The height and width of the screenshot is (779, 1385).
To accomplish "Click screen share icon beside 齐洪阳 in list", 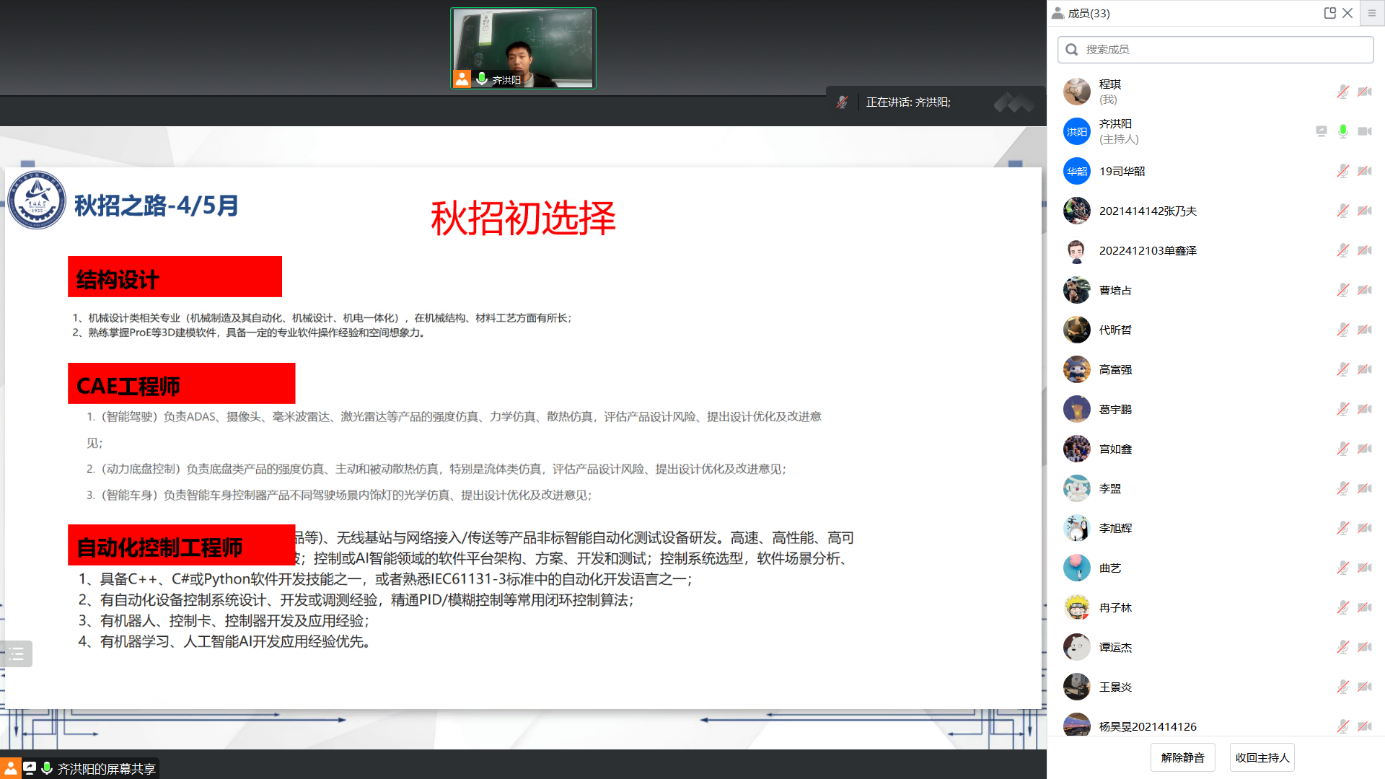I will 1321,131.
